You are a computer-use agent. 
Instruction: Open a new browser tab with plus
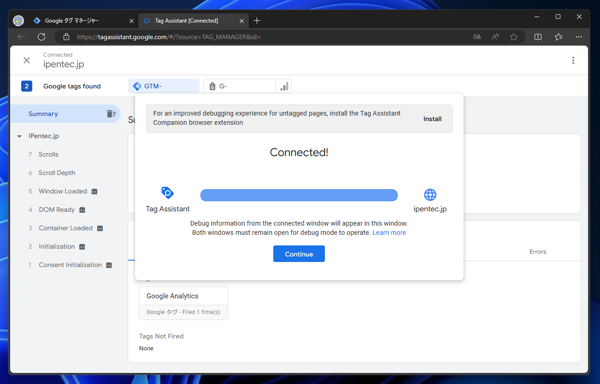point(257,21)
